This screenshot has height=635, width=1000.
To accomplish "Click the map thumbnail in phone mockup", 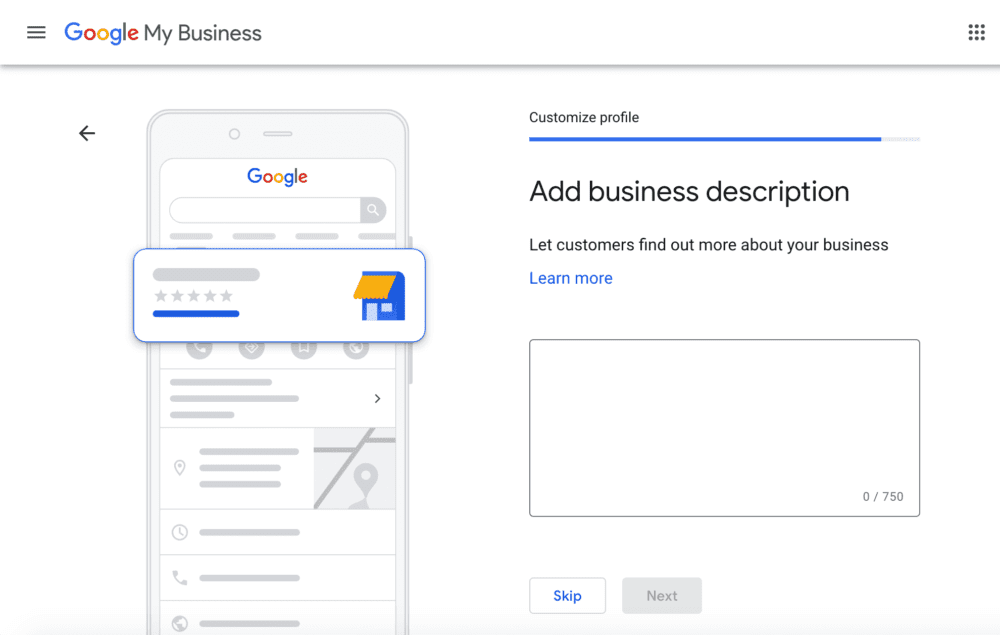I will [354, 468].
